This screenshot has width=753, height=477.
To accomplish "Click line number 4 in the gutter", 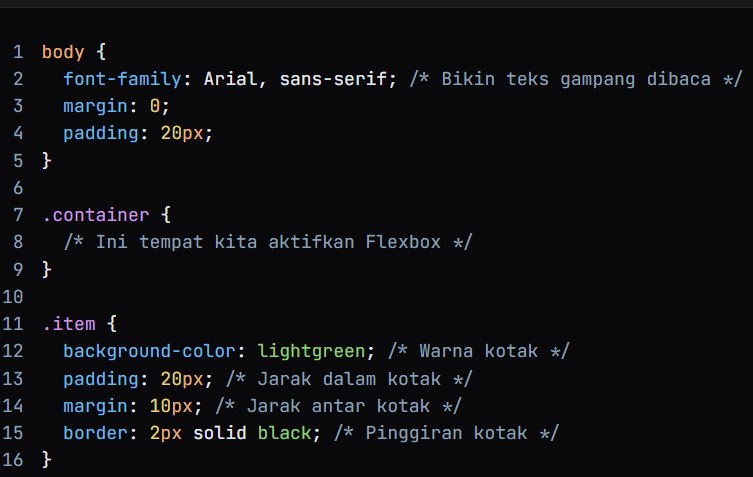I will [18, 133].
